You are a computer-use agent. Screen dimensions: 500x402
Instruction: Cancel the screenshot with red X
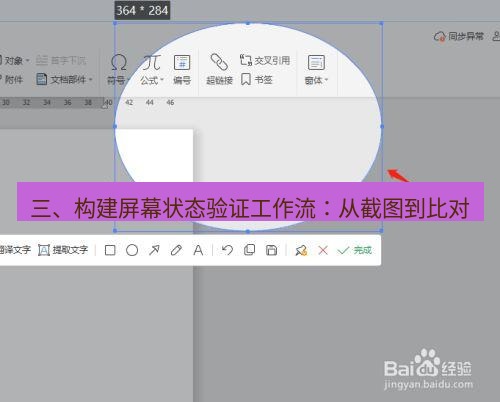pos(323,250)
